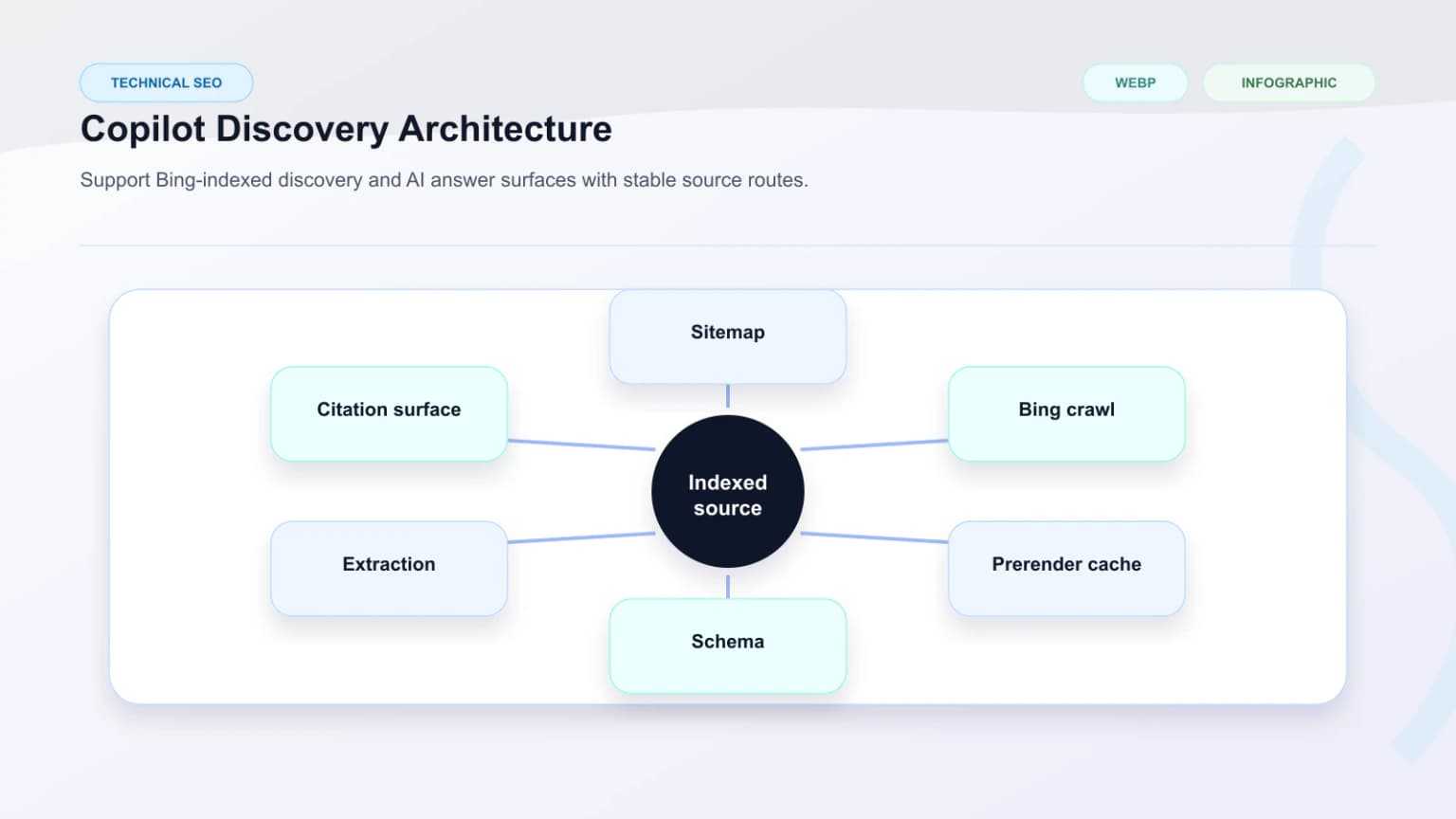The height and width of the screenshot is (819, 1456).
Task: Click the subtitle about Bing-indexed discovery
Action: pyautogui.click(x=444, y=180)
